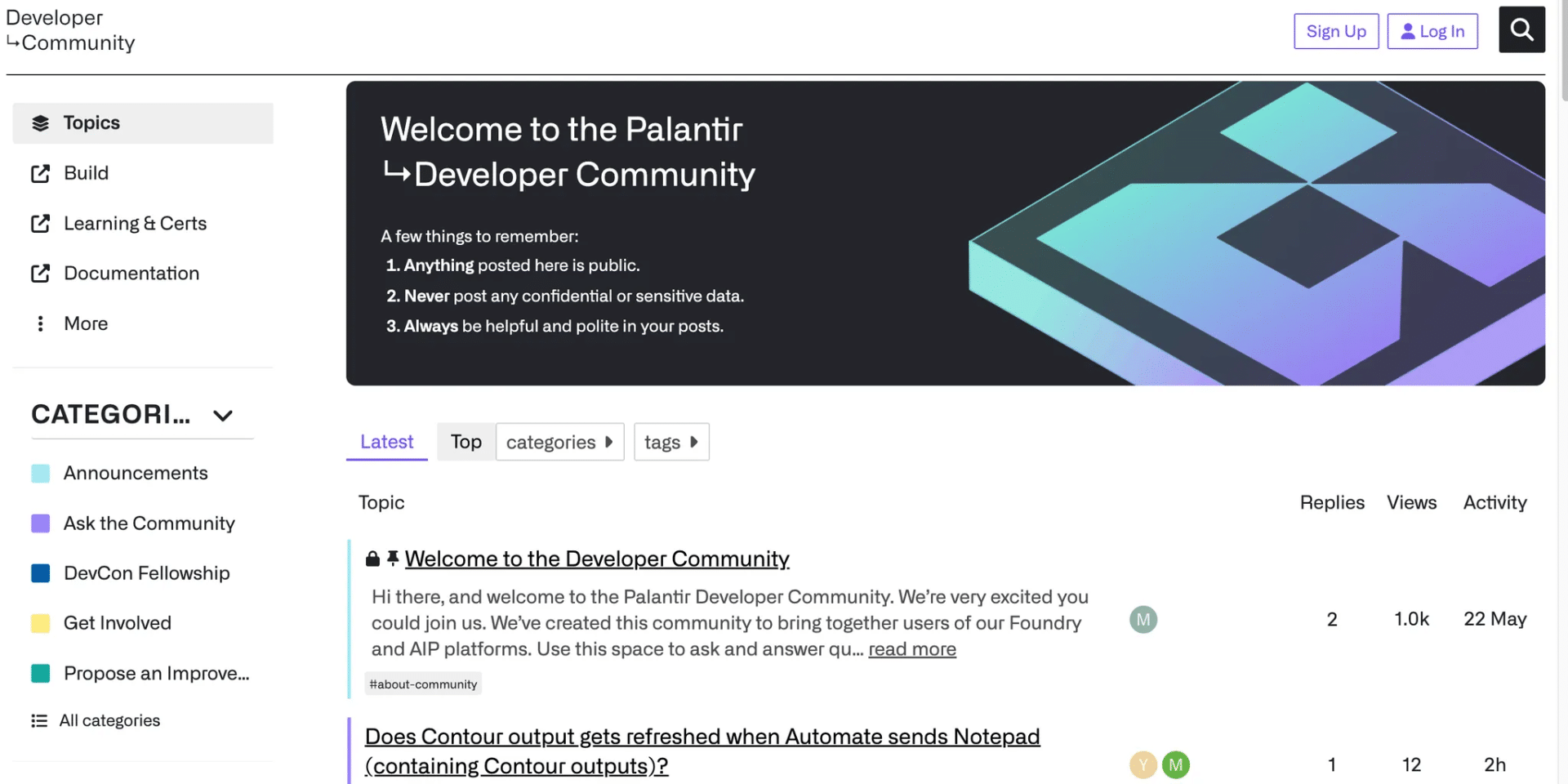1568x784 pixels.
Task: Click the #about-community tag
Action: point(423,684)
